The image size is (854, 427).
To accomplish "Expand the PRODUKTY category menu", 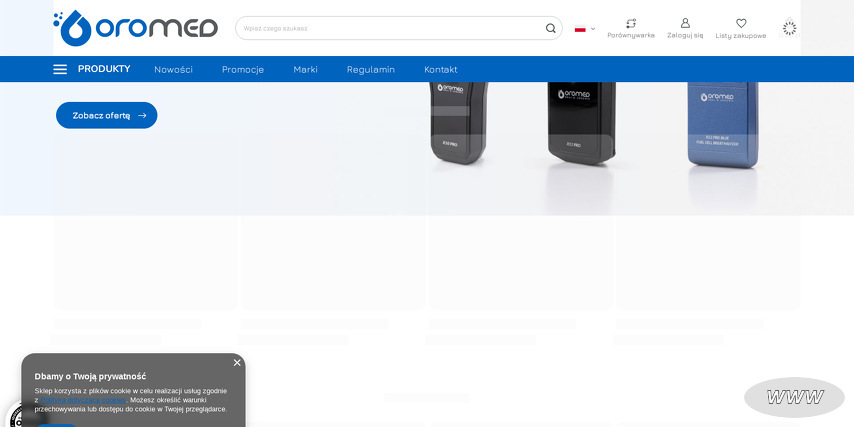I will click(x=104, y=69).
